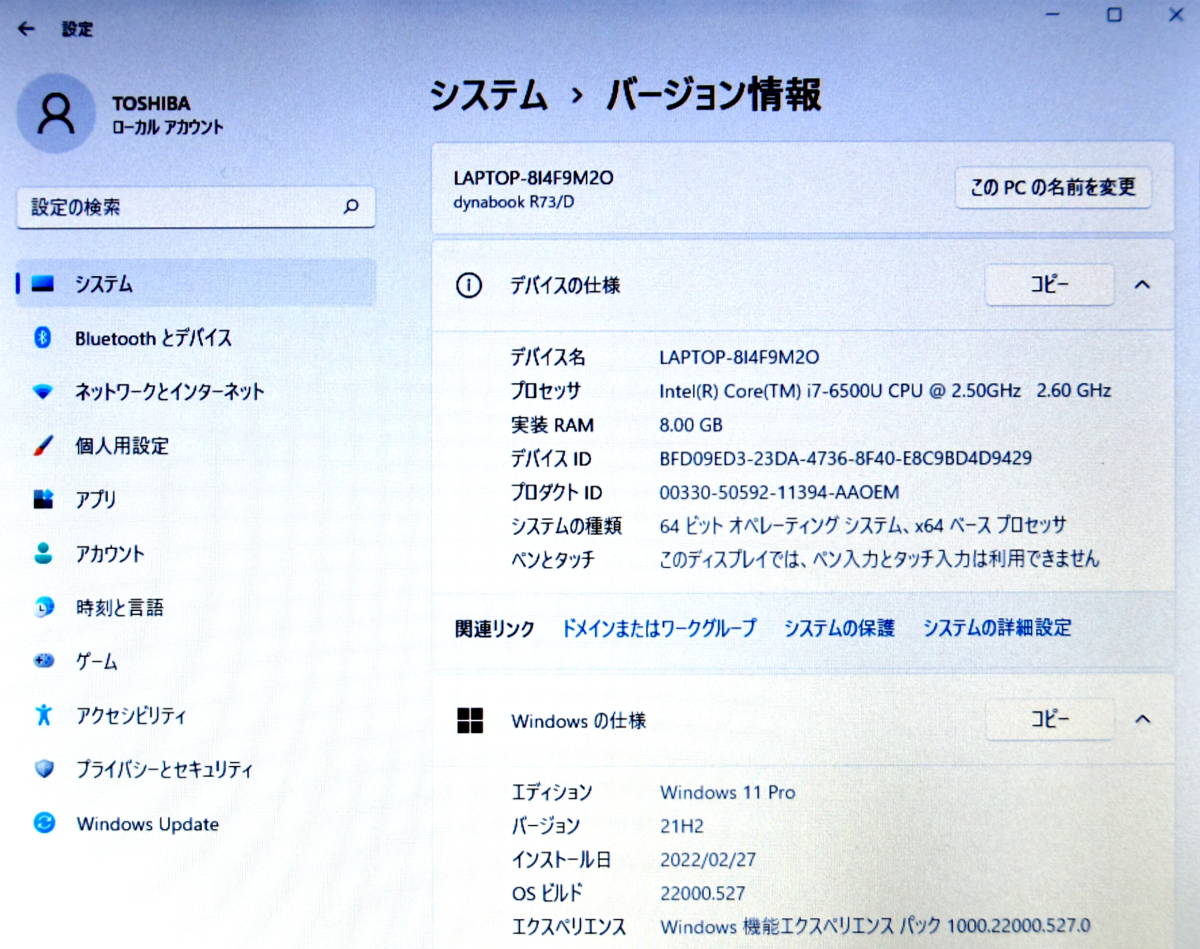Open システムの保護 link

pos(839,628)
